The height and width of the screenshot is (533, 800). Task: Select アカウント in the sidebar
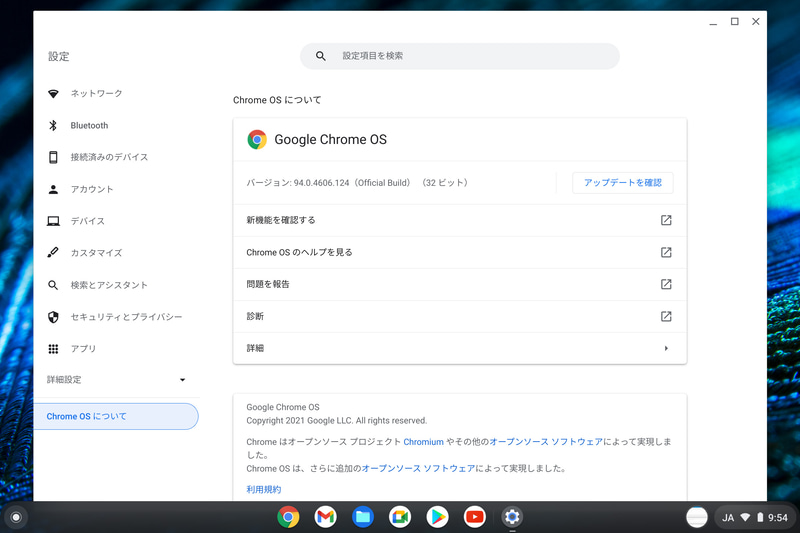pyautogui.click(x=92, y=189)
